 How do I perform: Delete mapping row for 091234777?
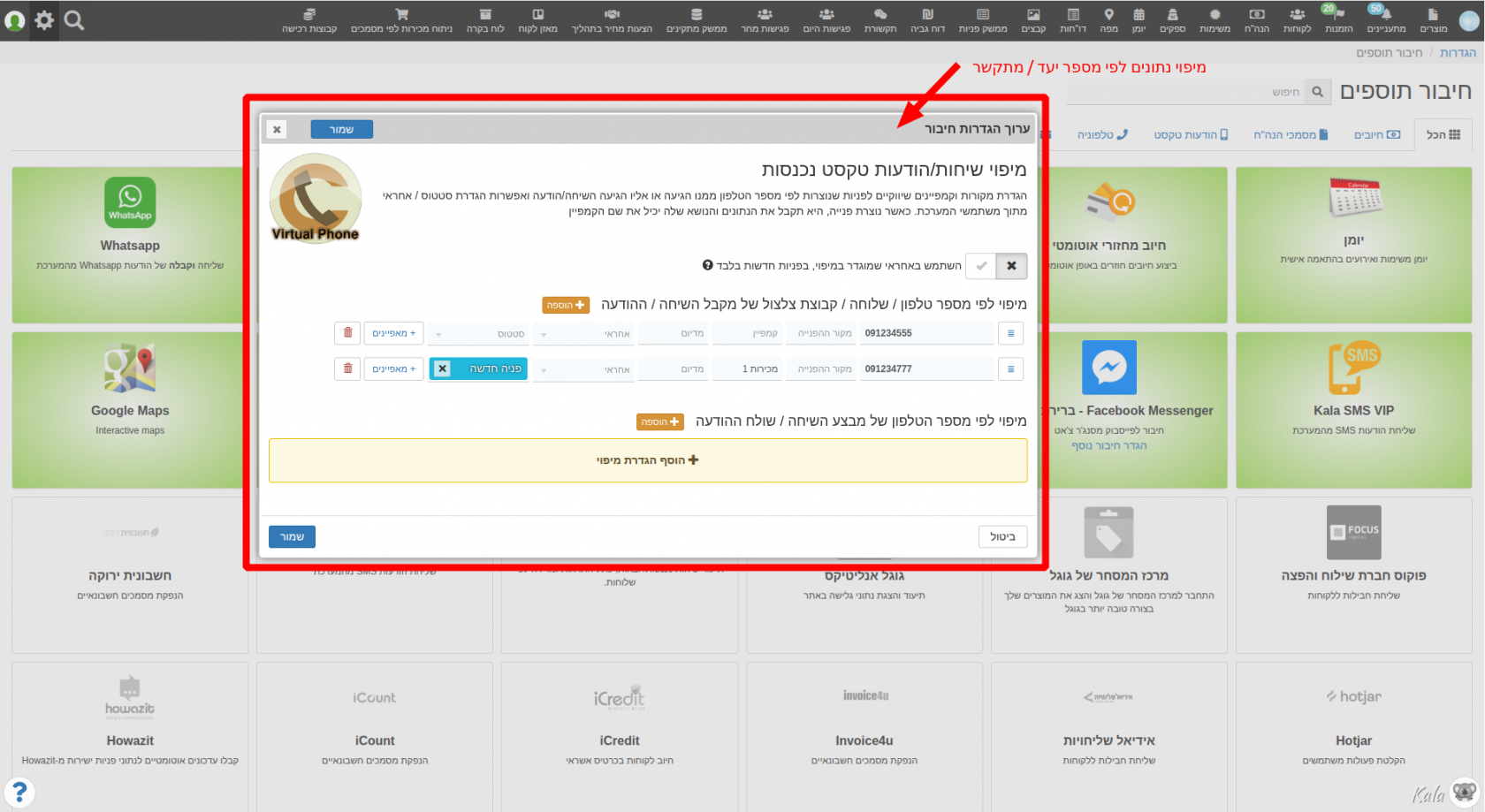click(x=347, y=368)
